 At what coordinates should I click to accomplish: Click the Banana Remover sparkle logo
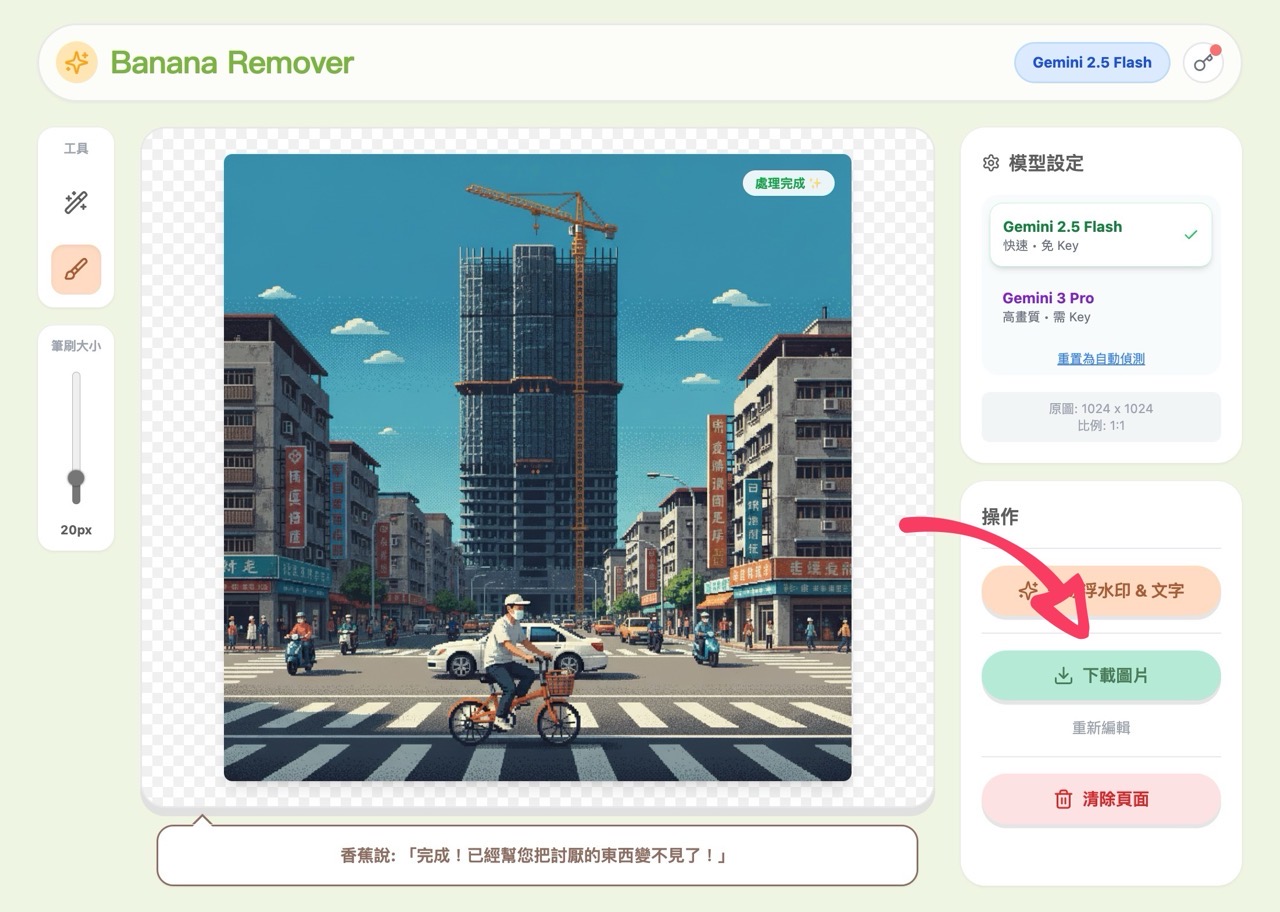tap(77, 63)
